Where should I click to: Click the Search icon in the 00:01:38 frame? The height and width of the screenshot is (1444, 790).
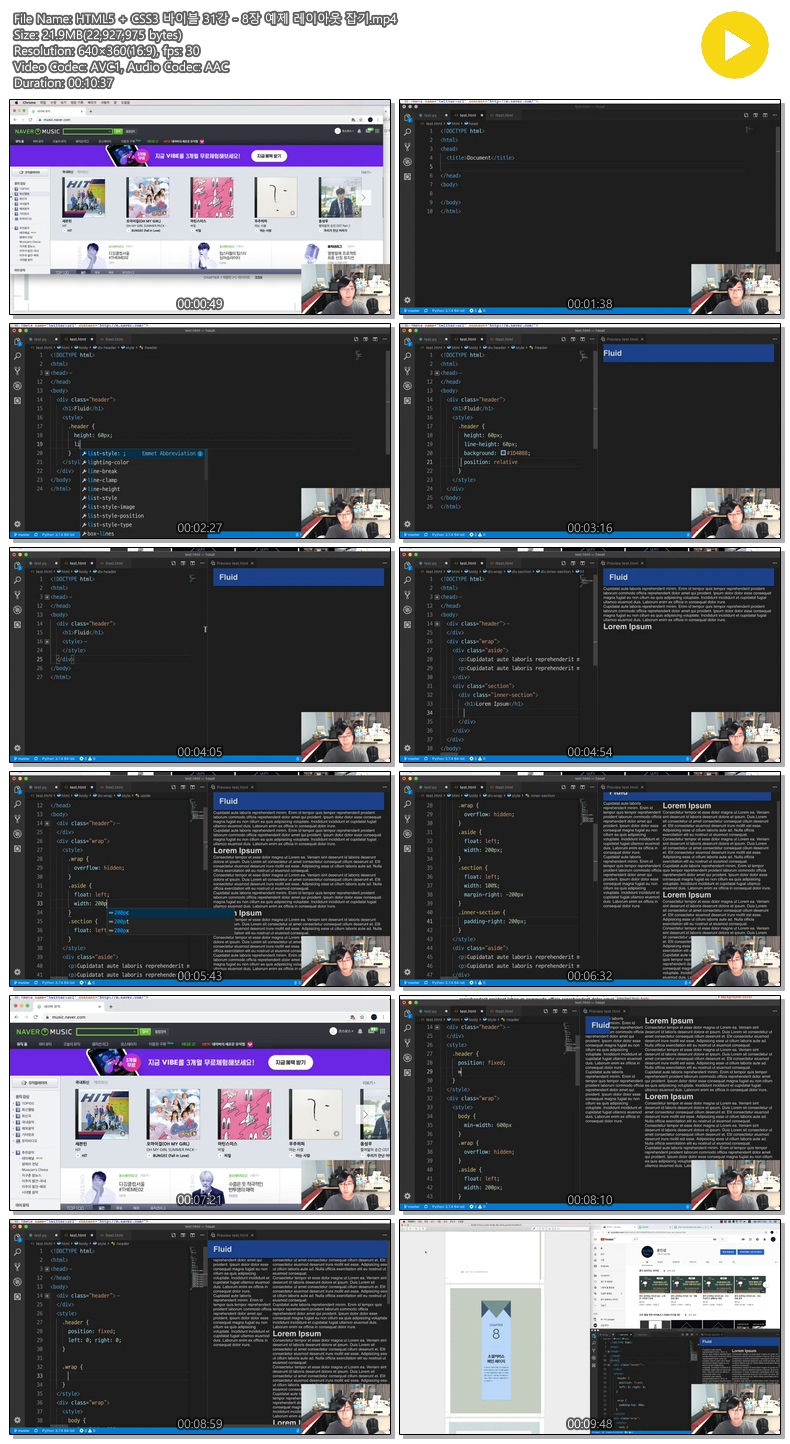point(408,132)
